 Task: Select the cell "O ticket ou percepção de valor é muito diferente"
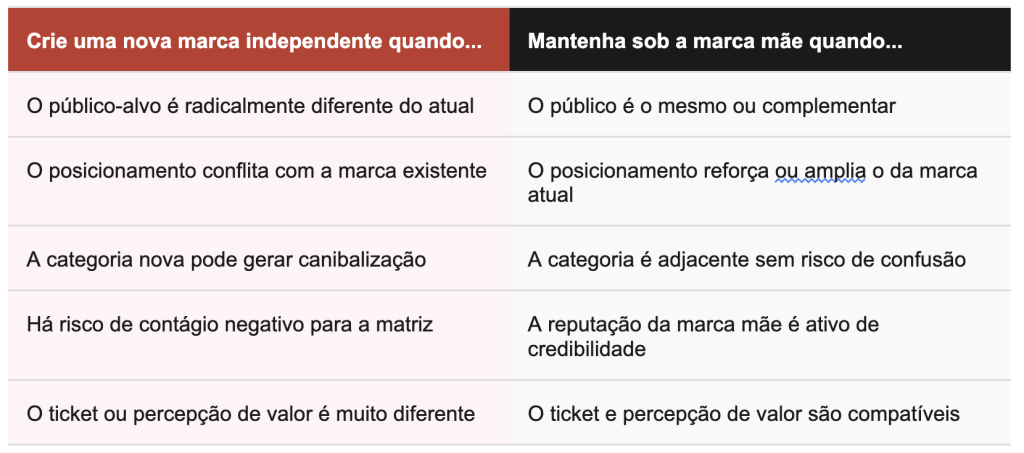[x=250, y=413]
